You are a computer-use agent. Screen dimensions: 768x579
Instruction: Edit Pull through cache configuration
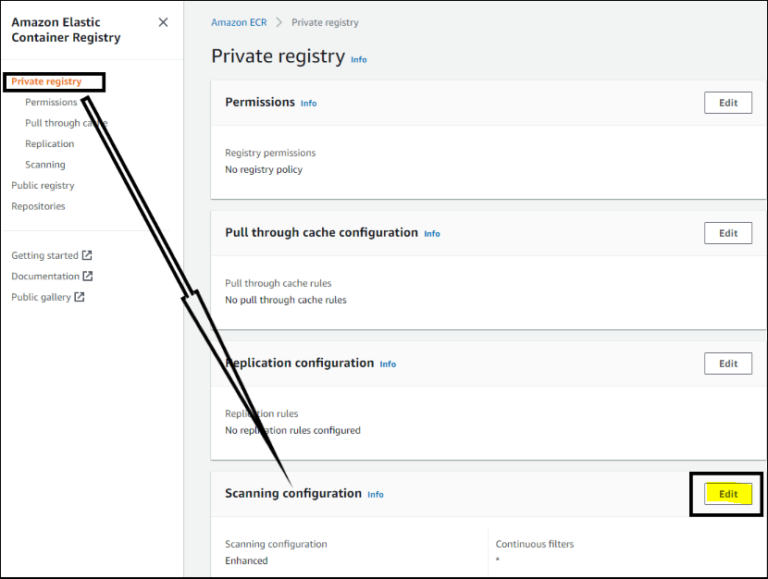[728, 233]
